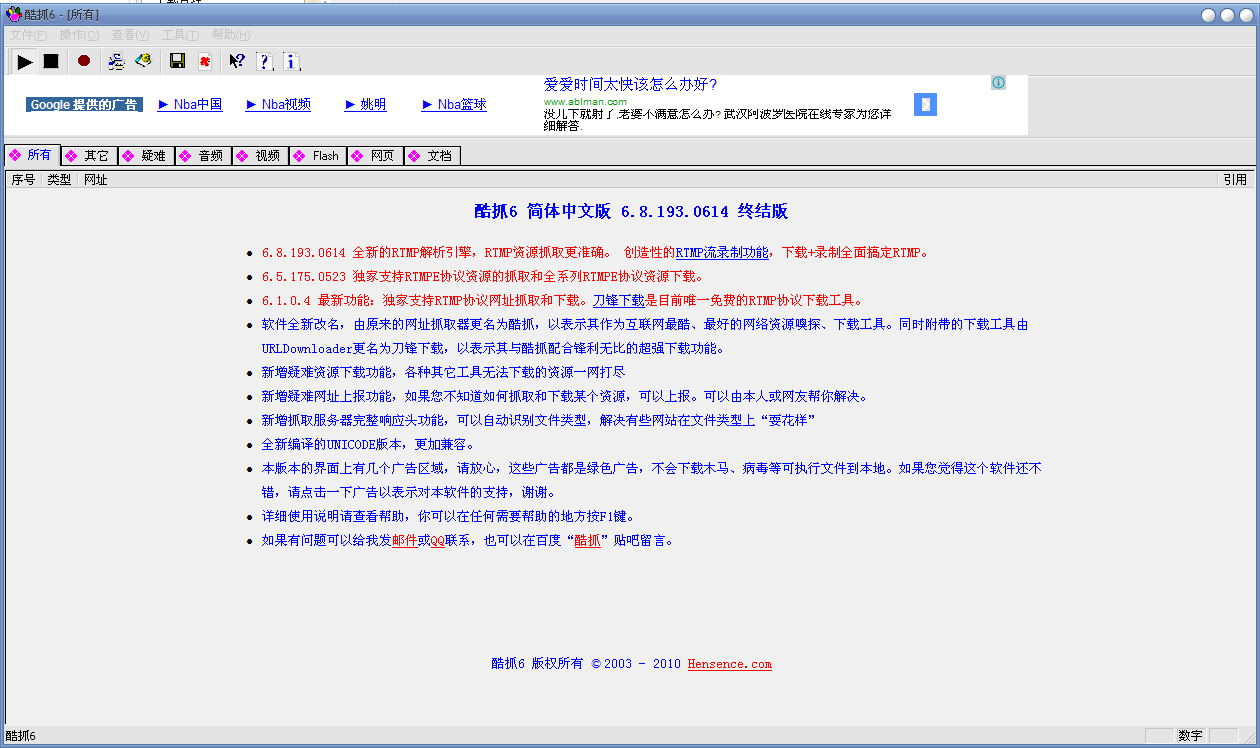Open the About info 'i' icon
This screenshot has width=1260, height=748.
pos(291,62)
